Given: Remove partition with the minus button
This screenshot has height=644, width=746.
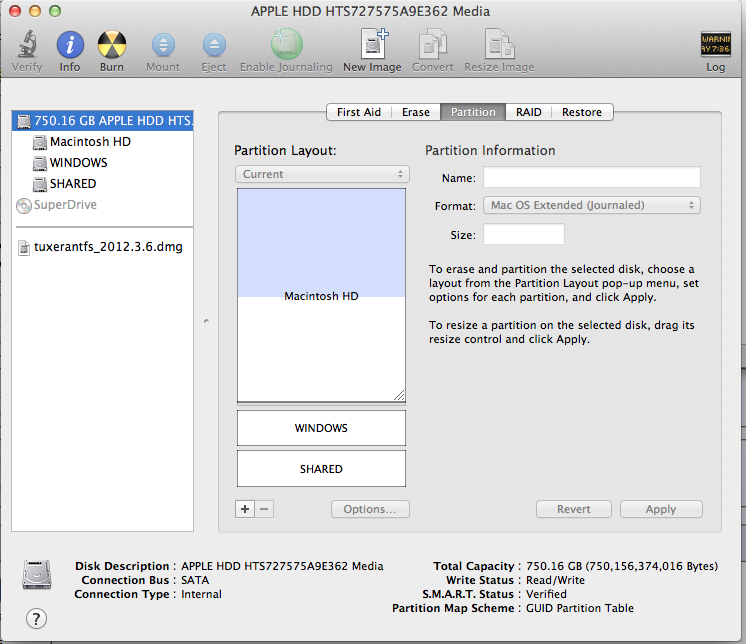Looking at the screenshot, I should [265, 509].
